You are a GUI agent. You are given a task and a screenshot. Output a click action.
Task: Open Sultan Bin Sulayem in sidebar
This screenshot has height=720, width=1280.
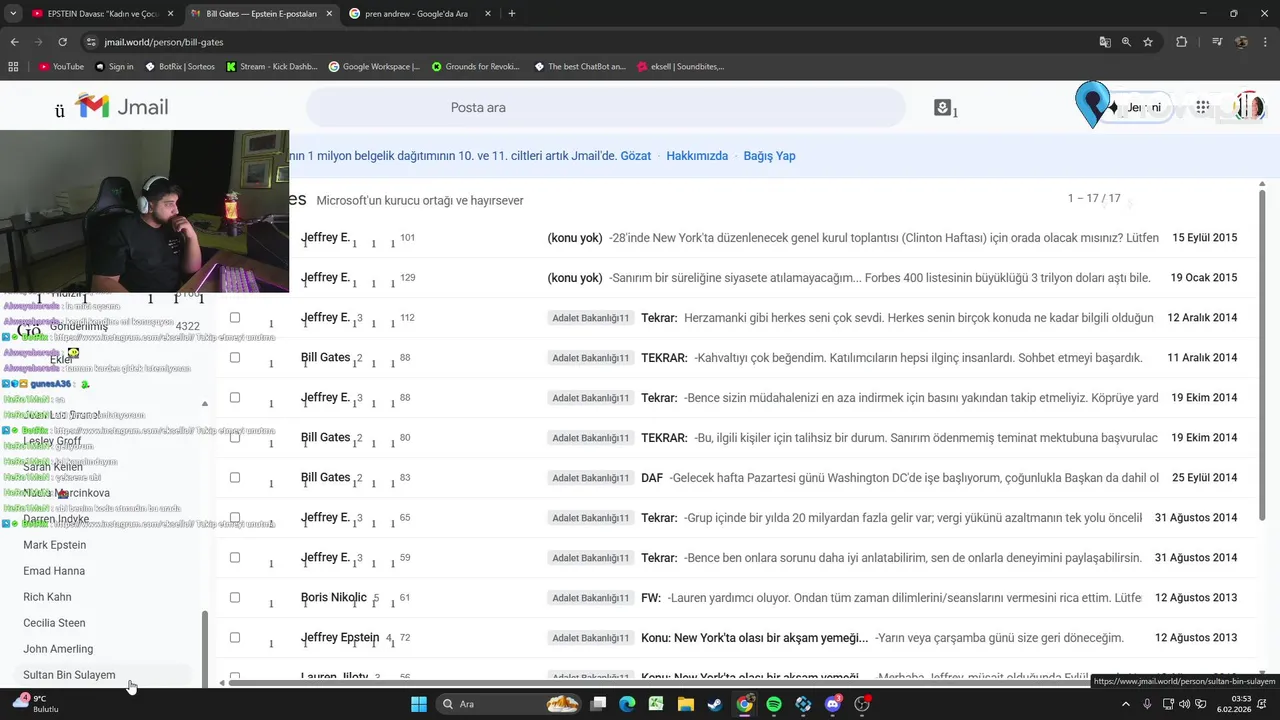click(69, 675)
